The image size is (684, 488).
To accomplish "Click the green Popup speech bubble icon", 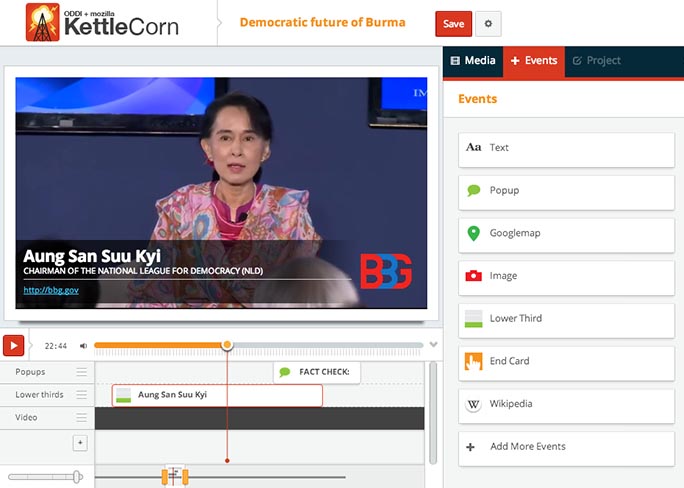I will [473, 190].
